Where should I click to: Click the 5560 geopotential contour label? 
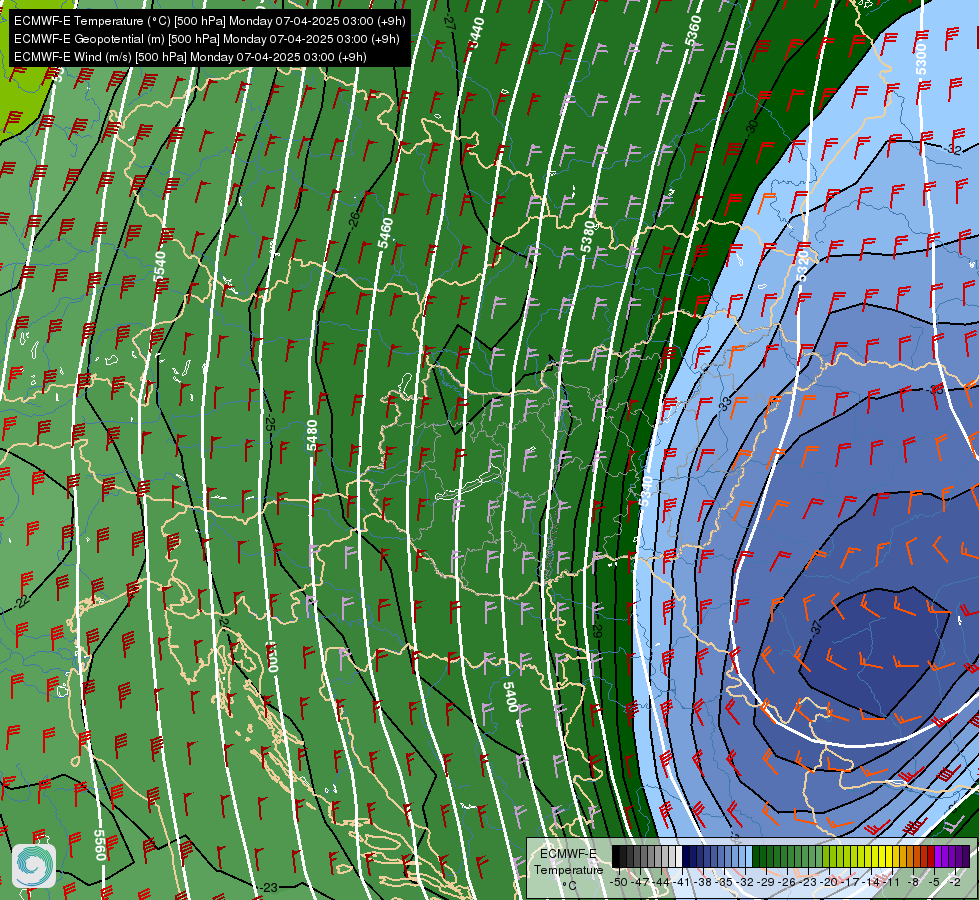(100, 844)
